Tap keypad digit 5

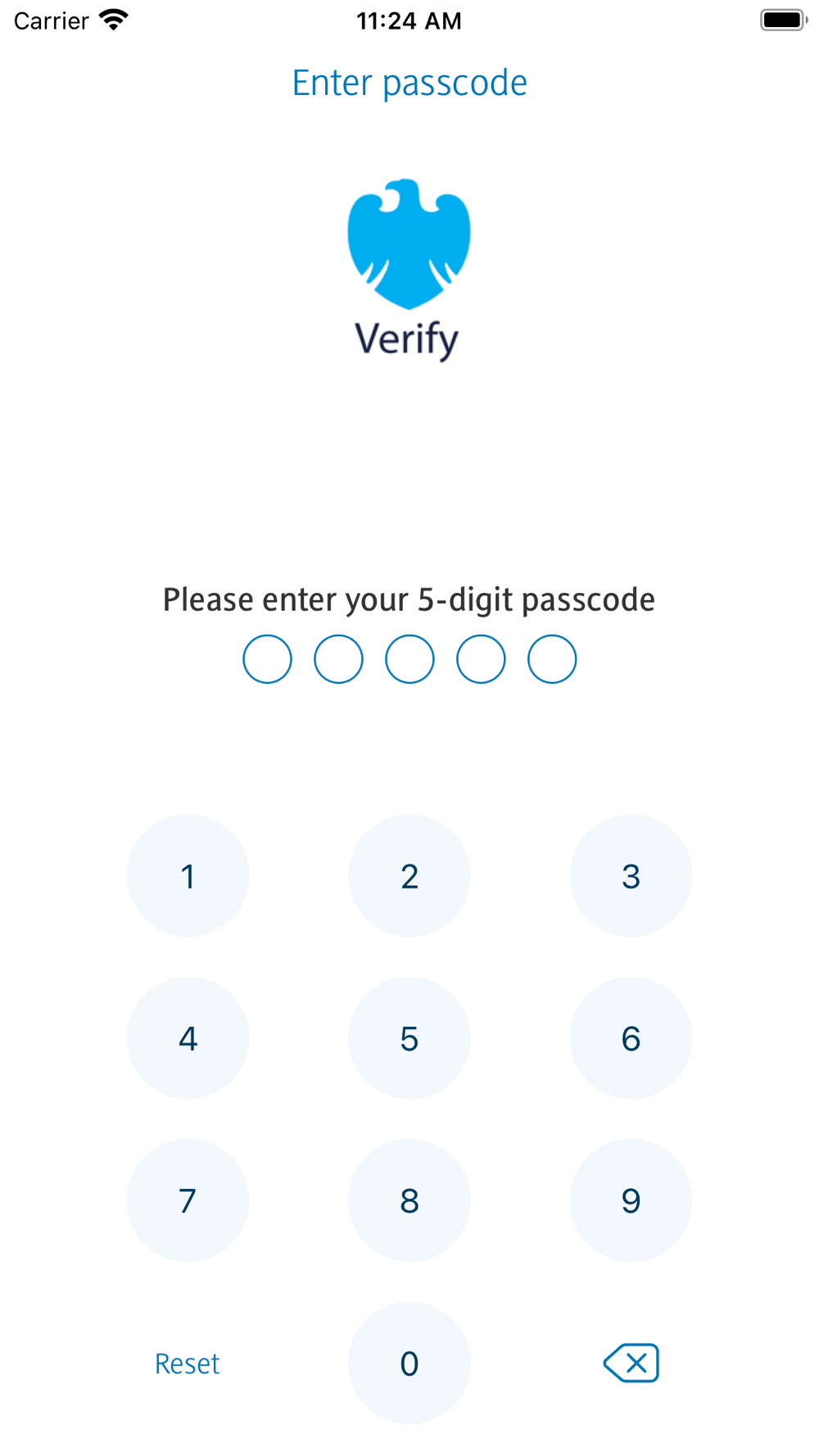409,1038
